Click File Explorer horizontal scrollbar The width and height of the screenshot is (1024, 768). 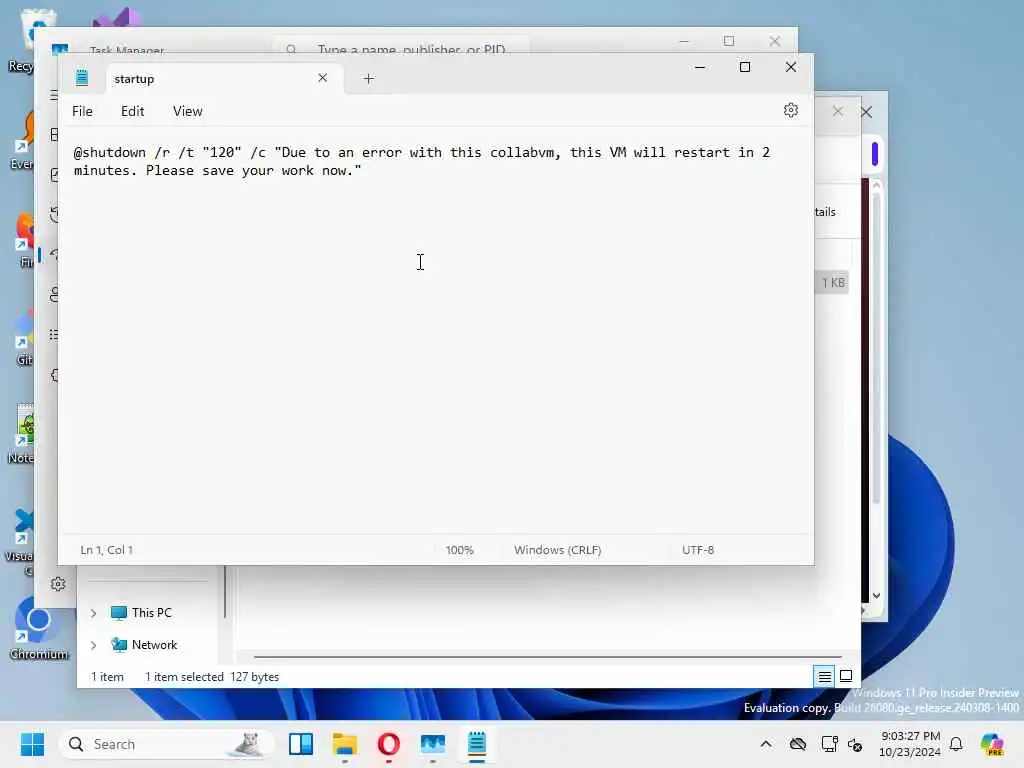[x=547, y=656]
